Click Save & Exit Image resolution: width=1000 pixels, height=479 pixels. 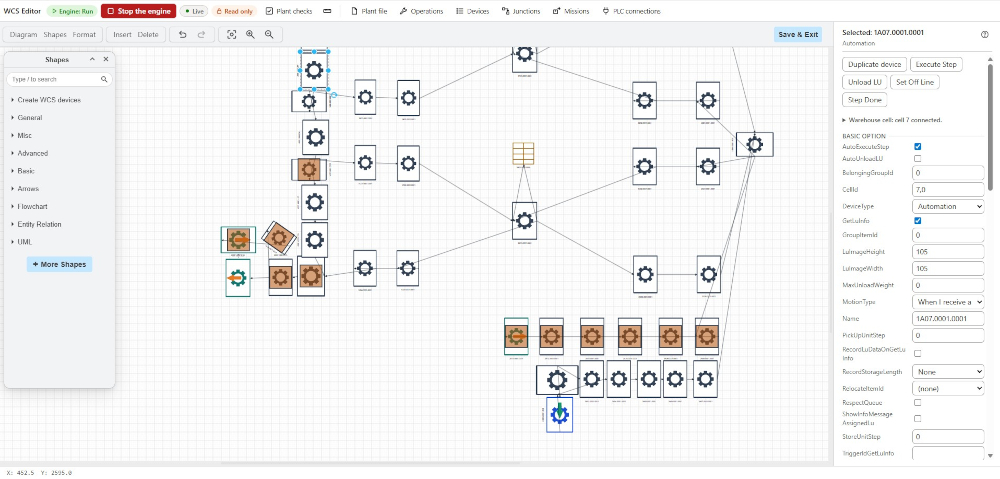click(798, 34)
